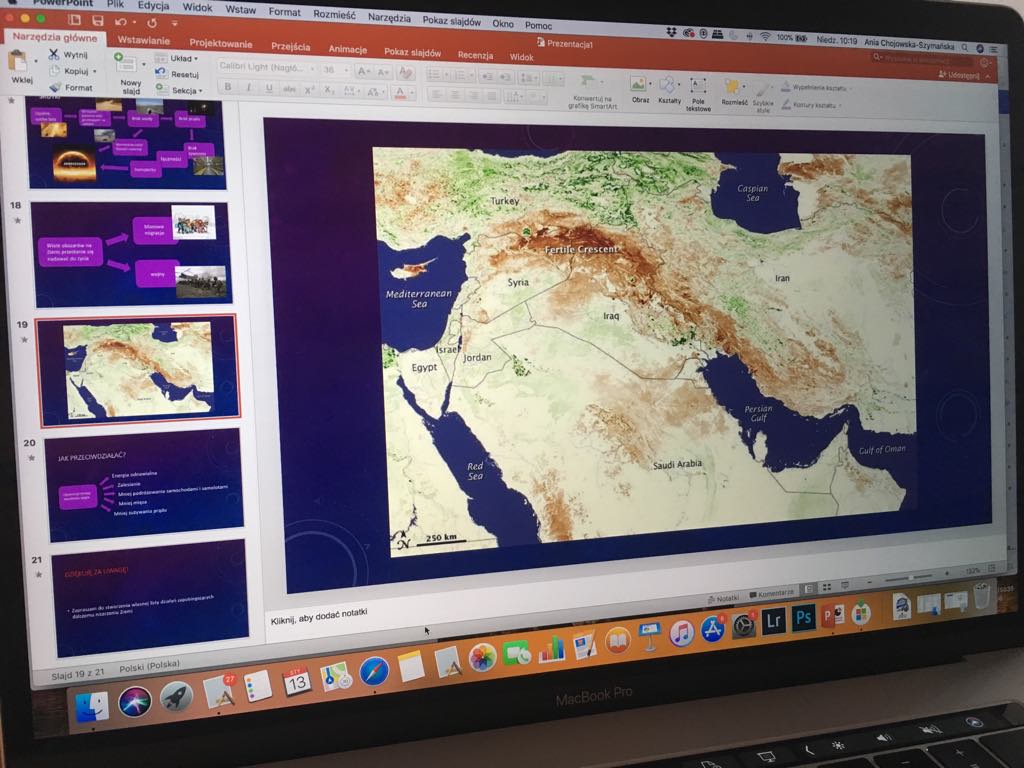1024x768 pixels.
Task: Click the Wytnij scissors icon
Action: [54, 54]
